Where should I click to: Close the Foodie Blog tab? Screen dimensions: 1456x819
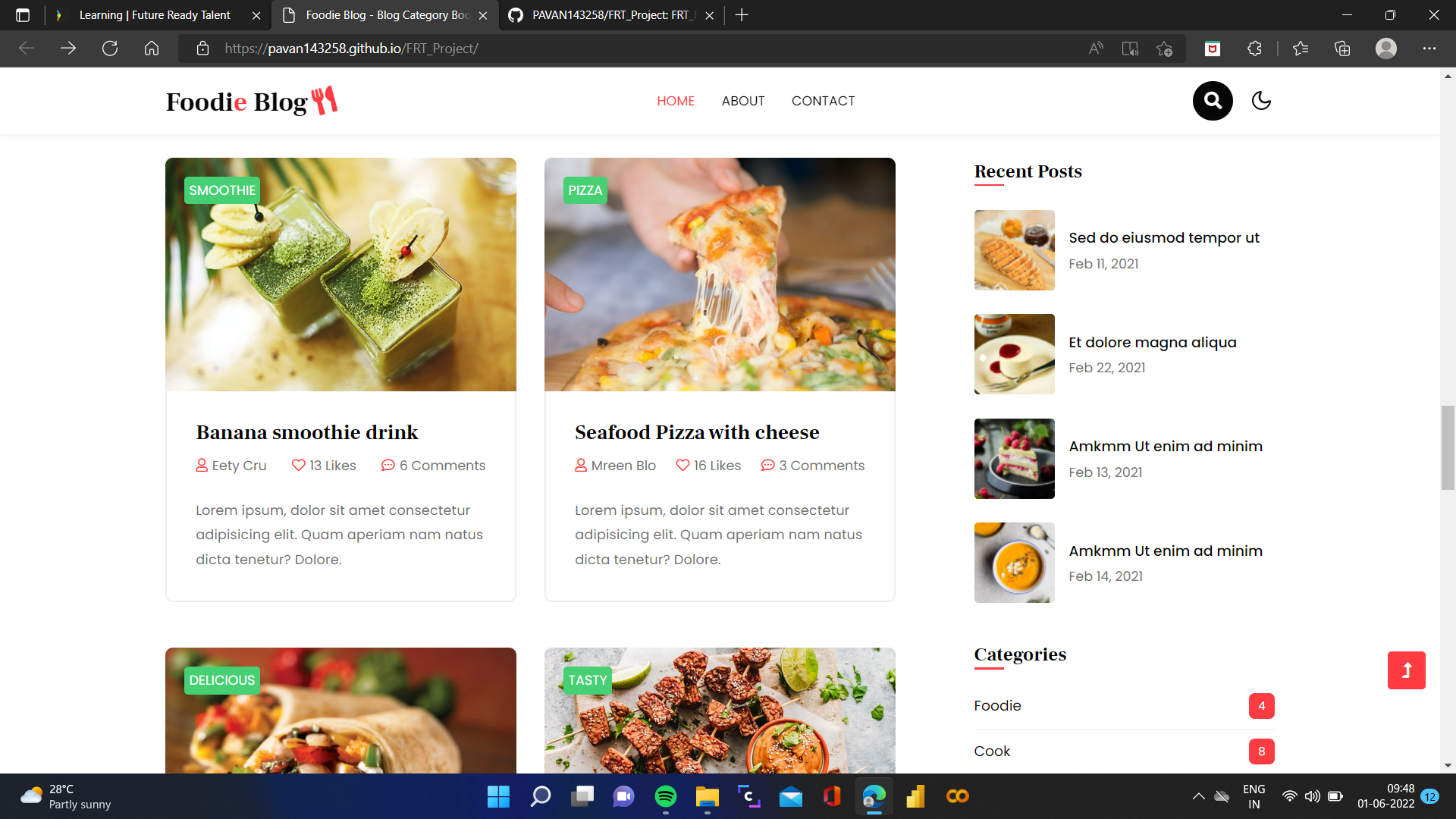[483, 15]
